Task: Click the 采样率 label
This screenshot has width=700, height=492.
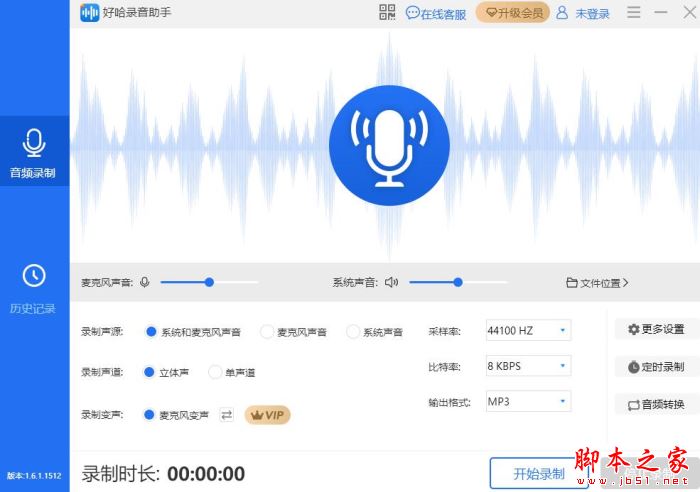Action: coord(444,331)
